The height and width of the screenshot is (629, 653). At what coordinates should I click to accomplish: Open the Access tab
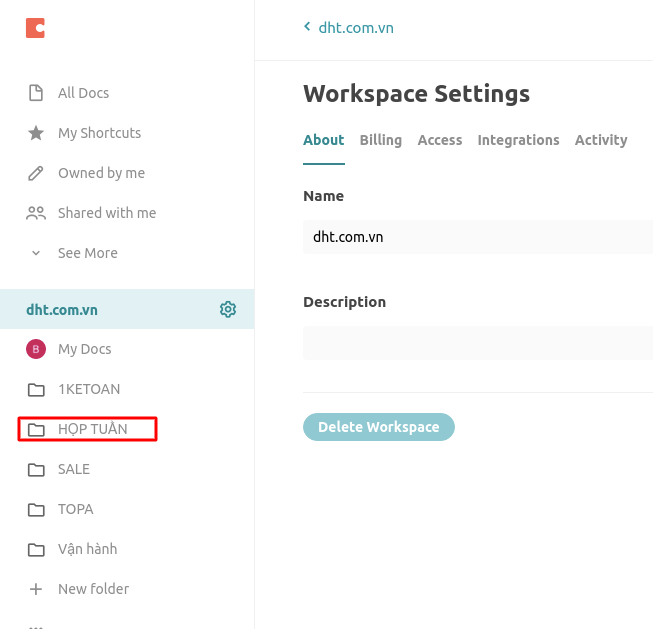[440, 140]
